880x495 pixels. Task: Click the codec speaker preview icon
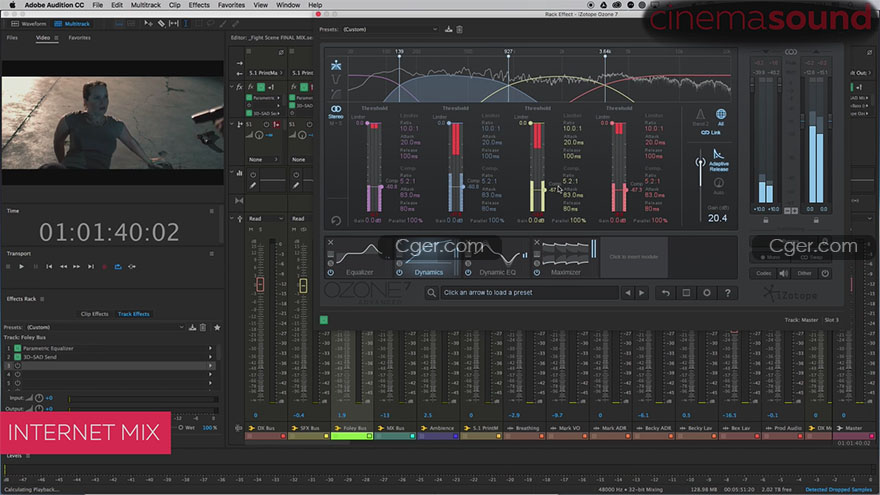[x=783, y=273]
